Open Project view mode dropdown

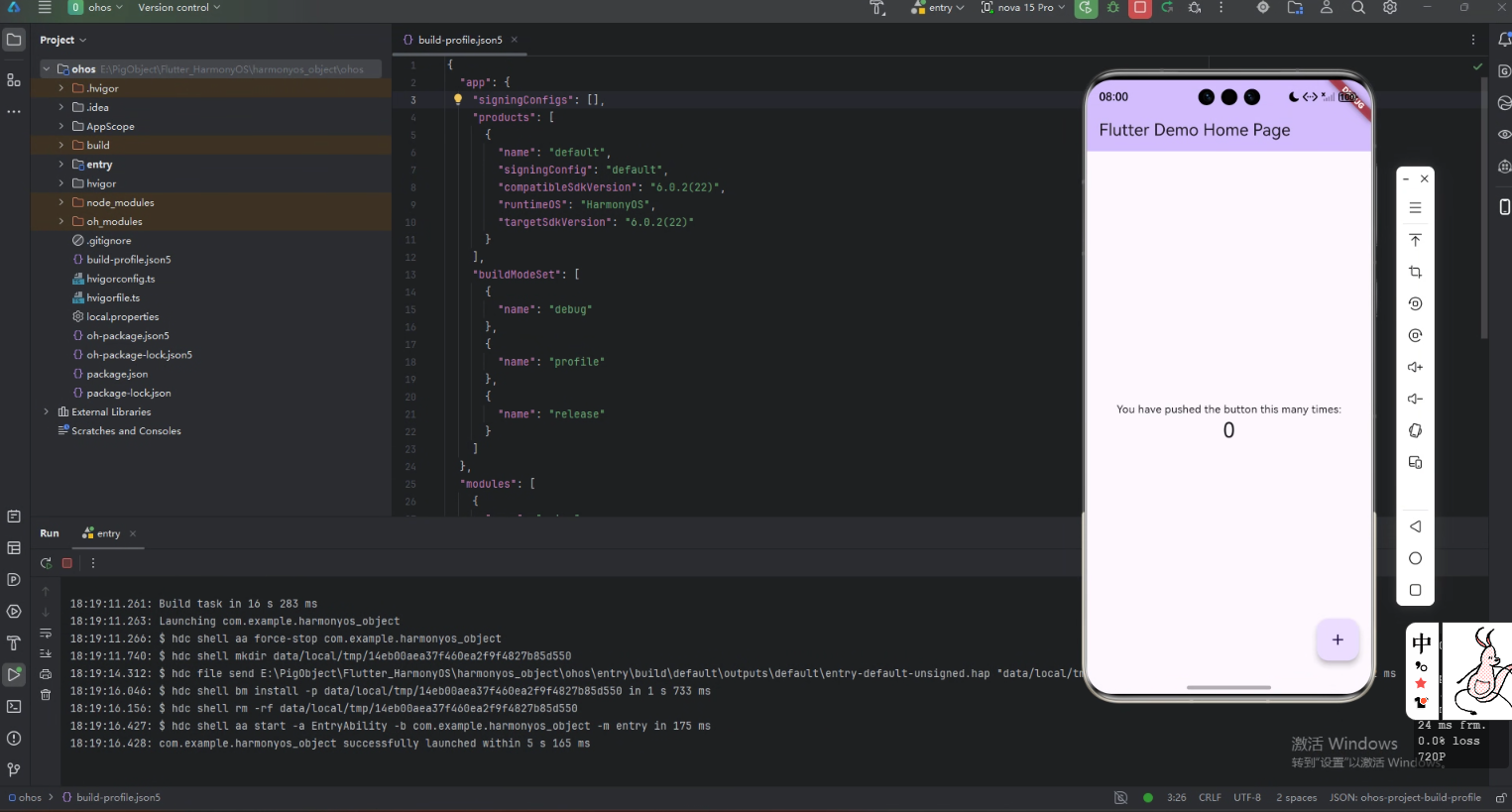click(x=62, y=40)
